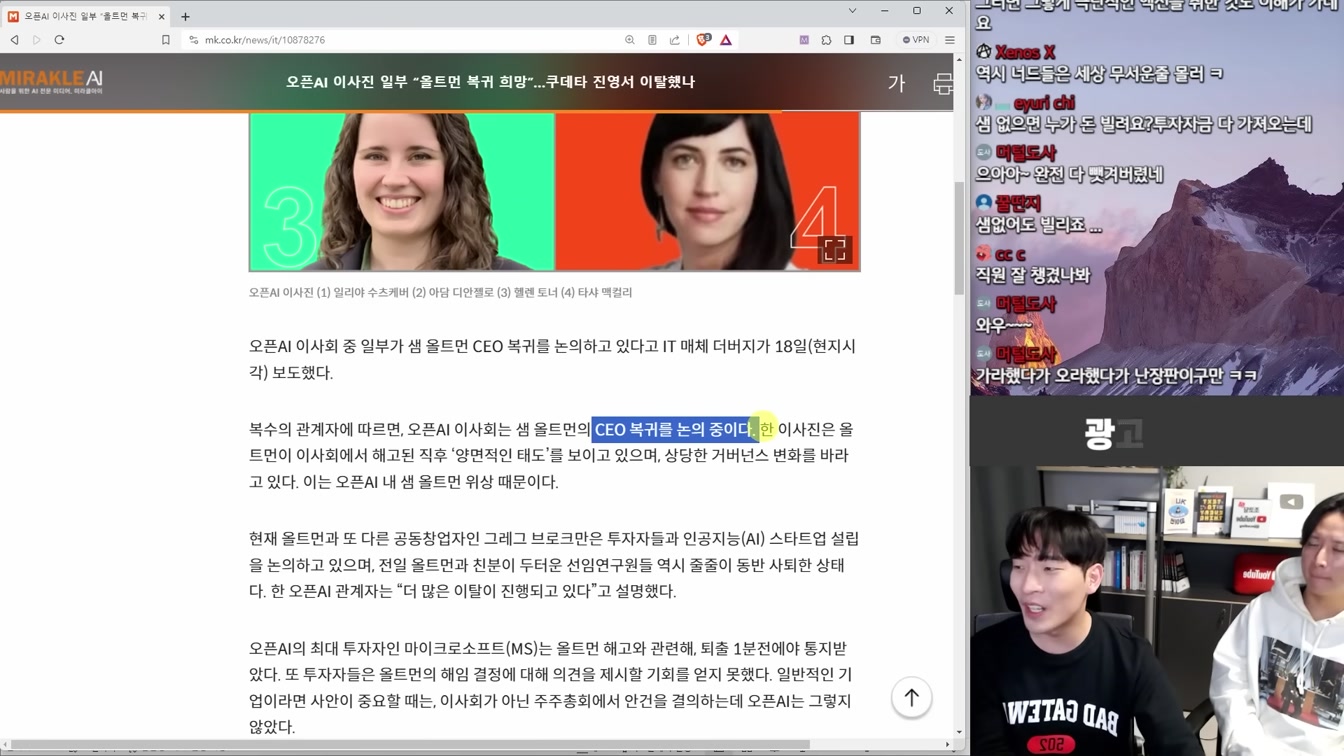
Task: Click the sticky headline 오픈AI 이사진 일부 올트먼 복귀 희망
Action: pos(490,82)
